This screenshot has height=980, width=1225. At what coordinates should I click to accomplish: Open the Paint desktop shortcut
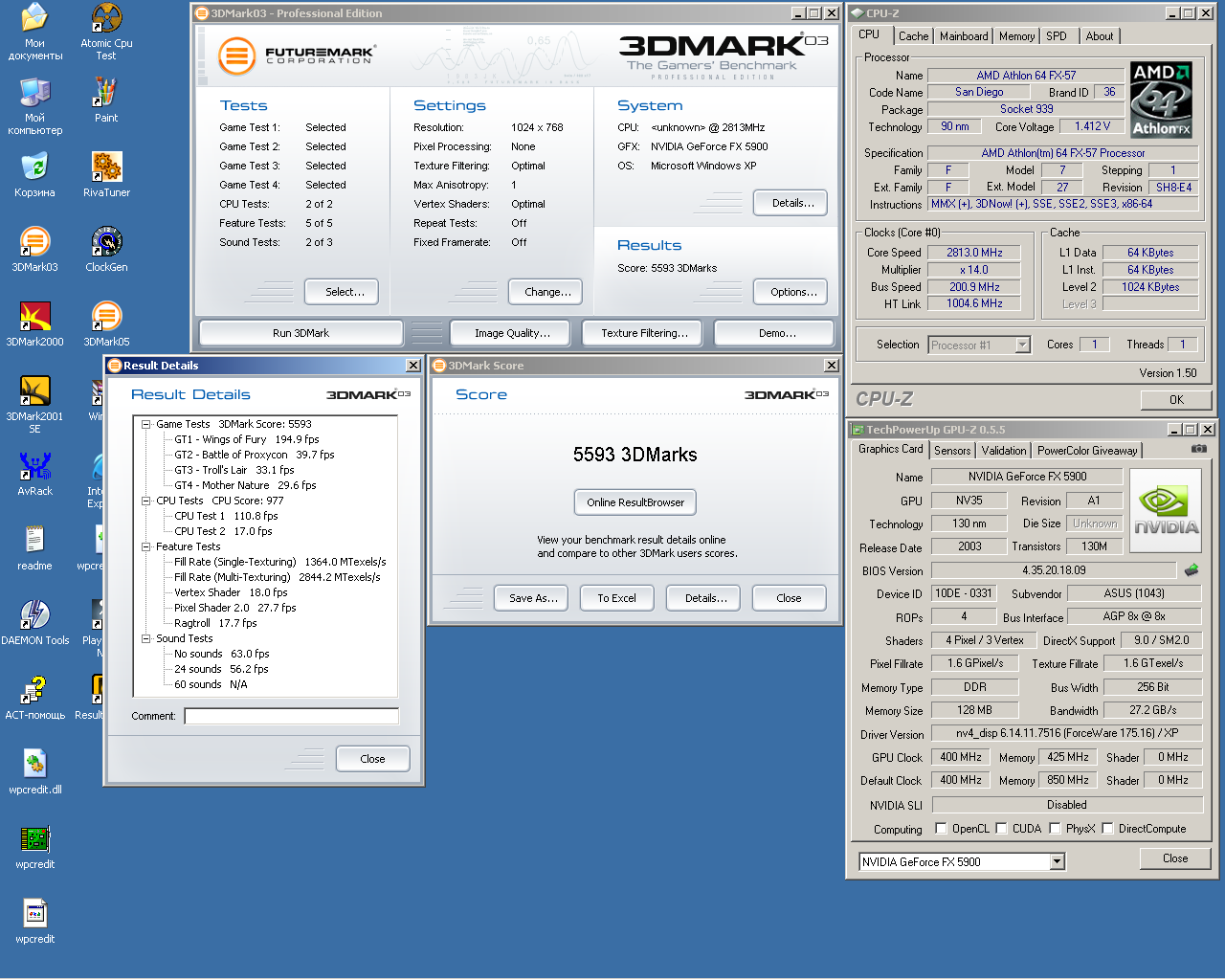click(x=106, y=100)
